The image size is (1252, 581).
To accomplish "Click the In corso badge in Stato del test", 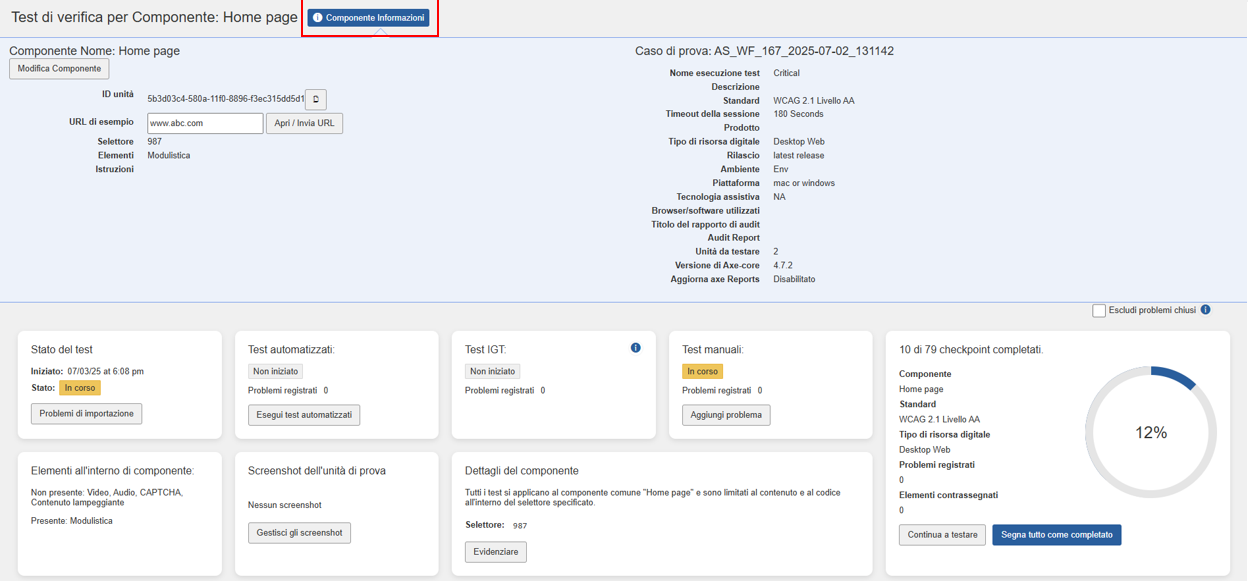I will tap(80, 388).
